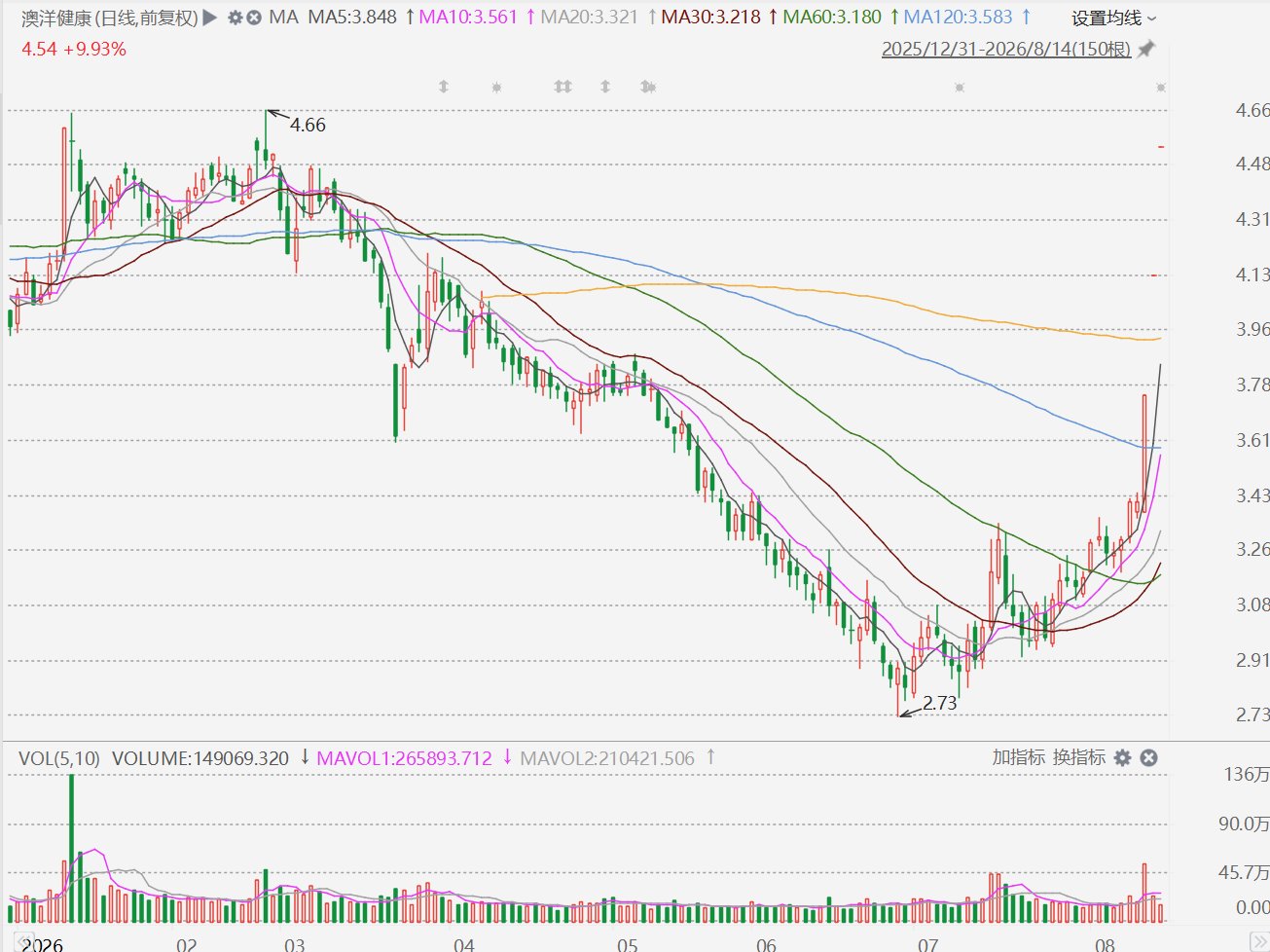The height and width of the screenshot is (952, 1270).
Task: Click the 4.31 price axis label
Action: coord(1252,219)
